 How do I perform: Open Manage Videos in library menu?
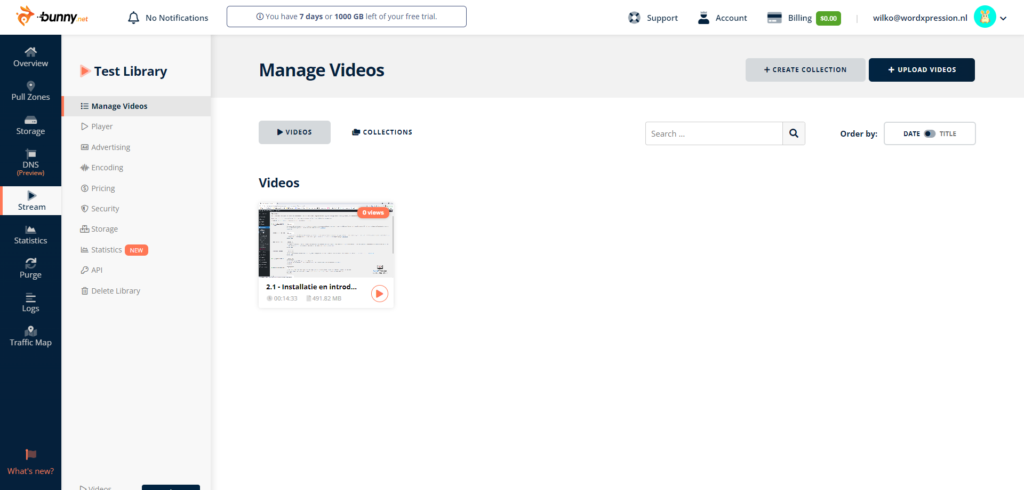(136, 106)
